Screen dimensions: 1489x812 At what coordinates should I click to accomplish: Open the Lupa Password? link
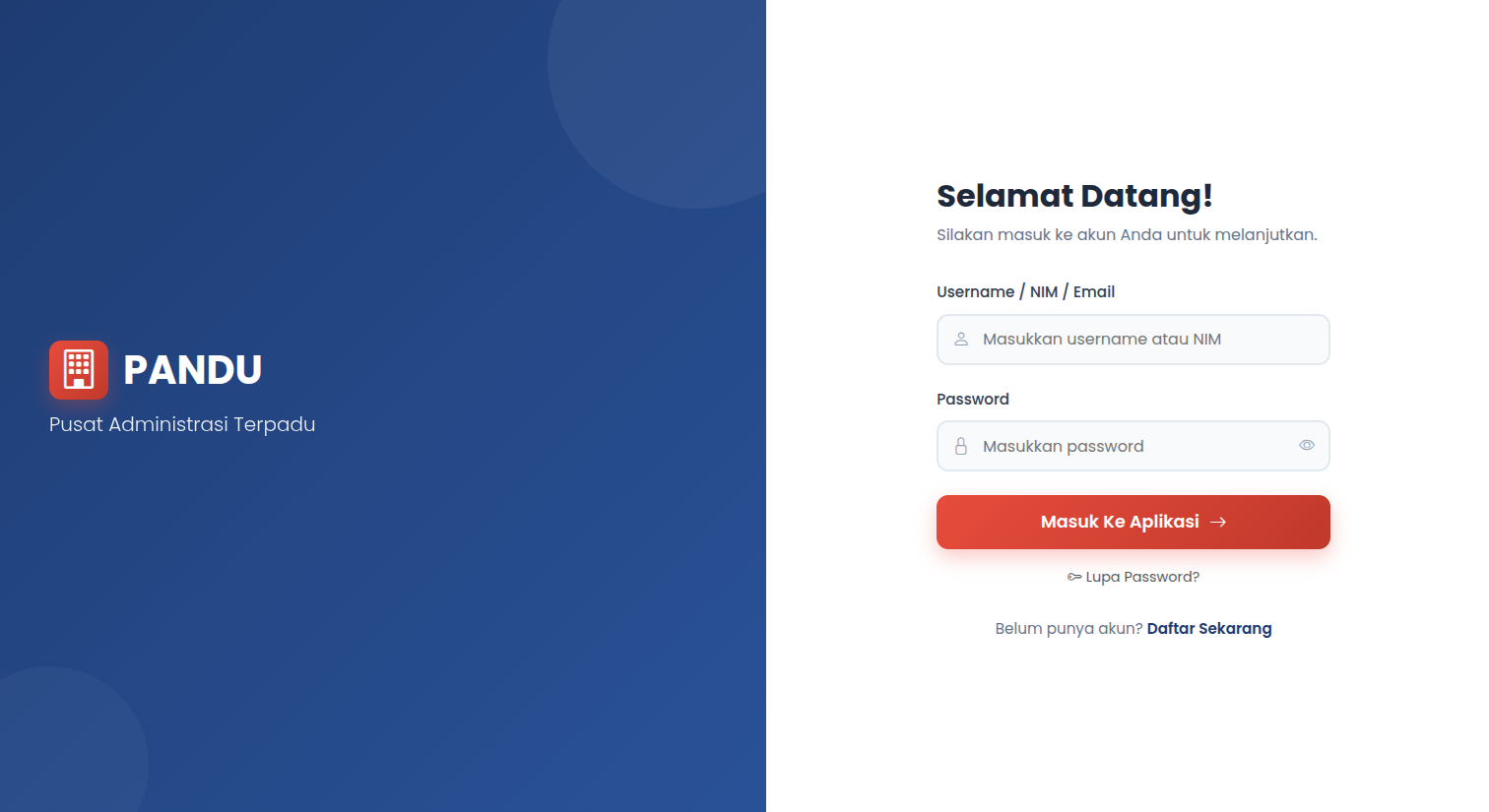(x=1142, y=578)
